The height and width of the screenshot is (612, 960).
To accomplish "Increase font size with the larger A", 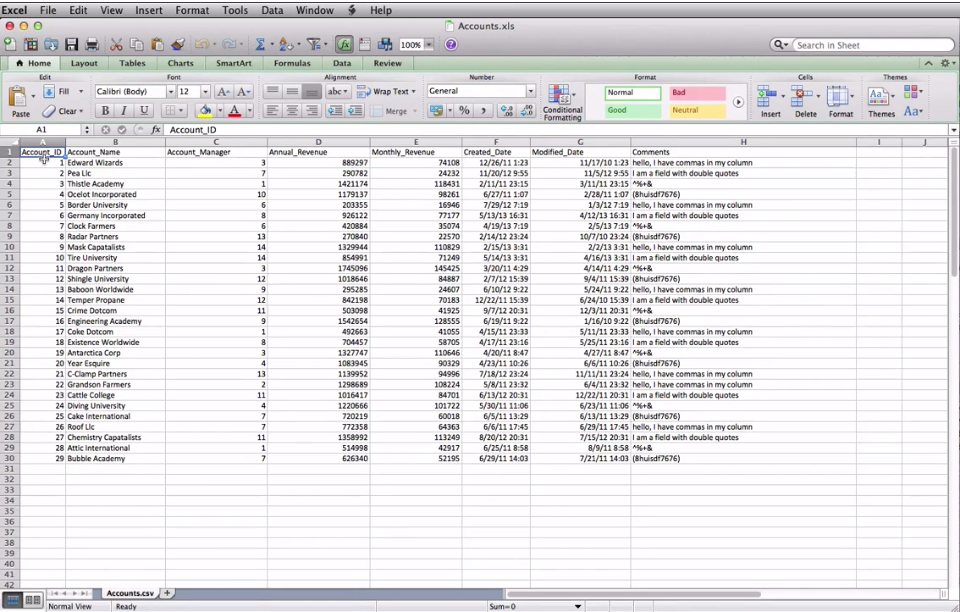I will click(223, 92).
